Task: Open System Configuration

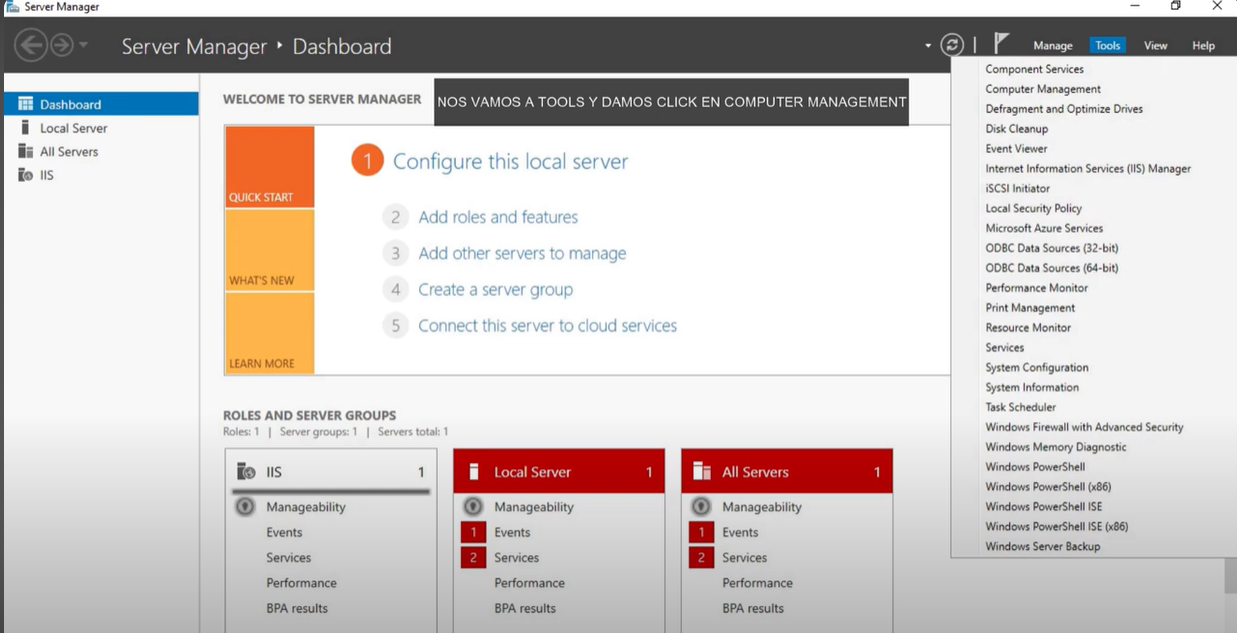Action: [1036, 367]
